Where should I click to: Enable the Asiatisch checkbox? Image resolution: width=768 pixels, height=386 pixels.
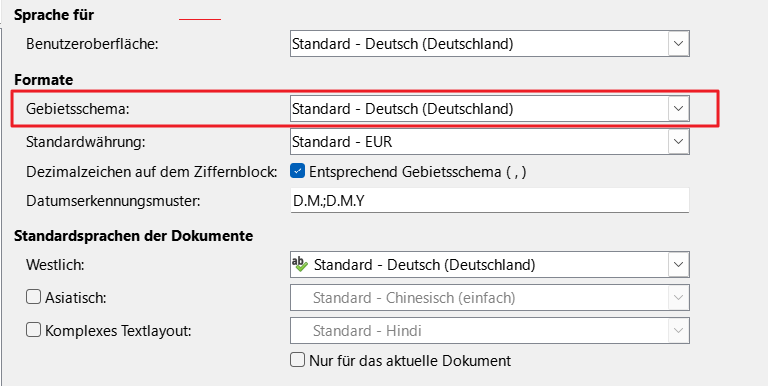(33, 297)
